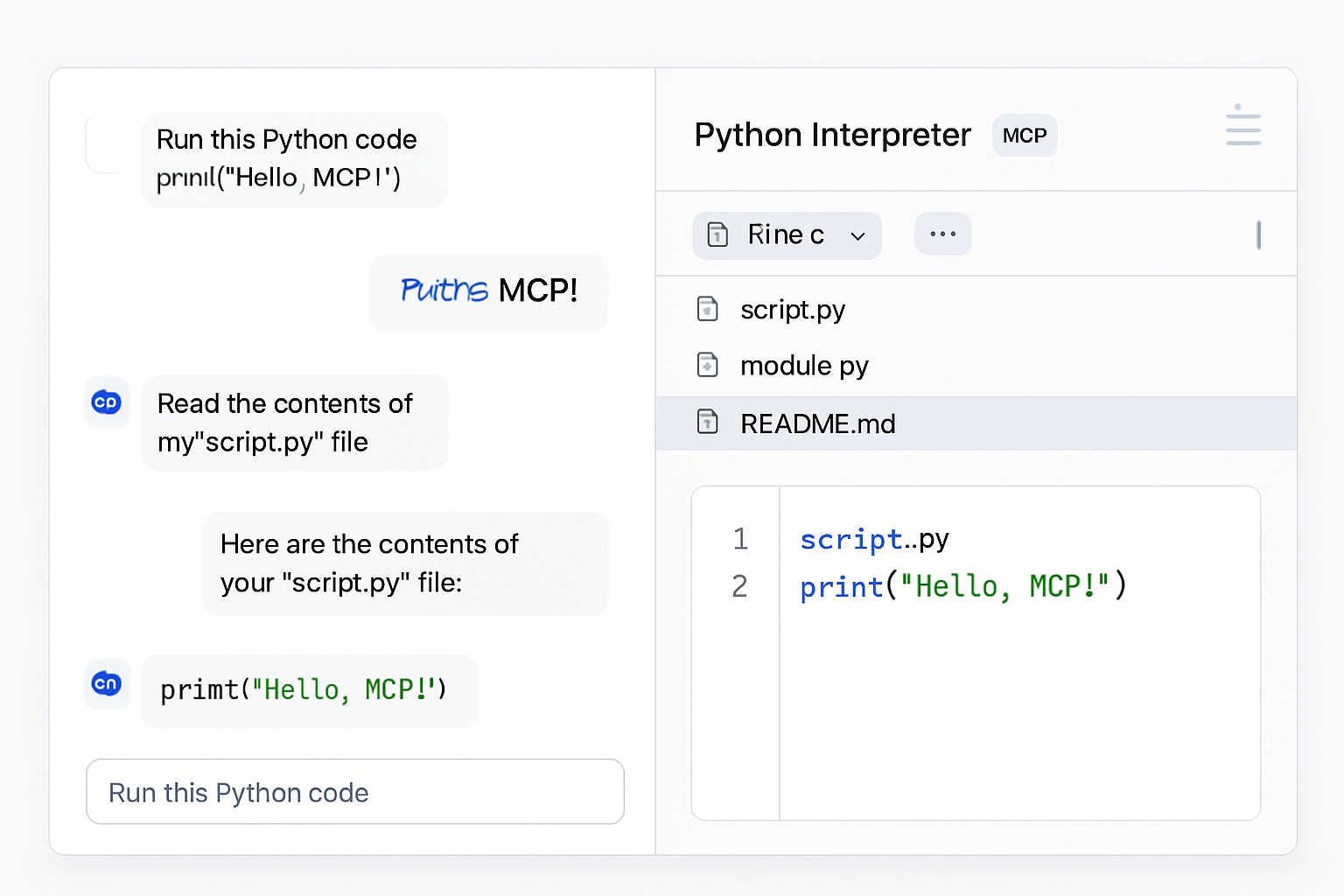
Task: Click the chevron arrow of 'Rine c' dropdown
Action: point(857,236)
